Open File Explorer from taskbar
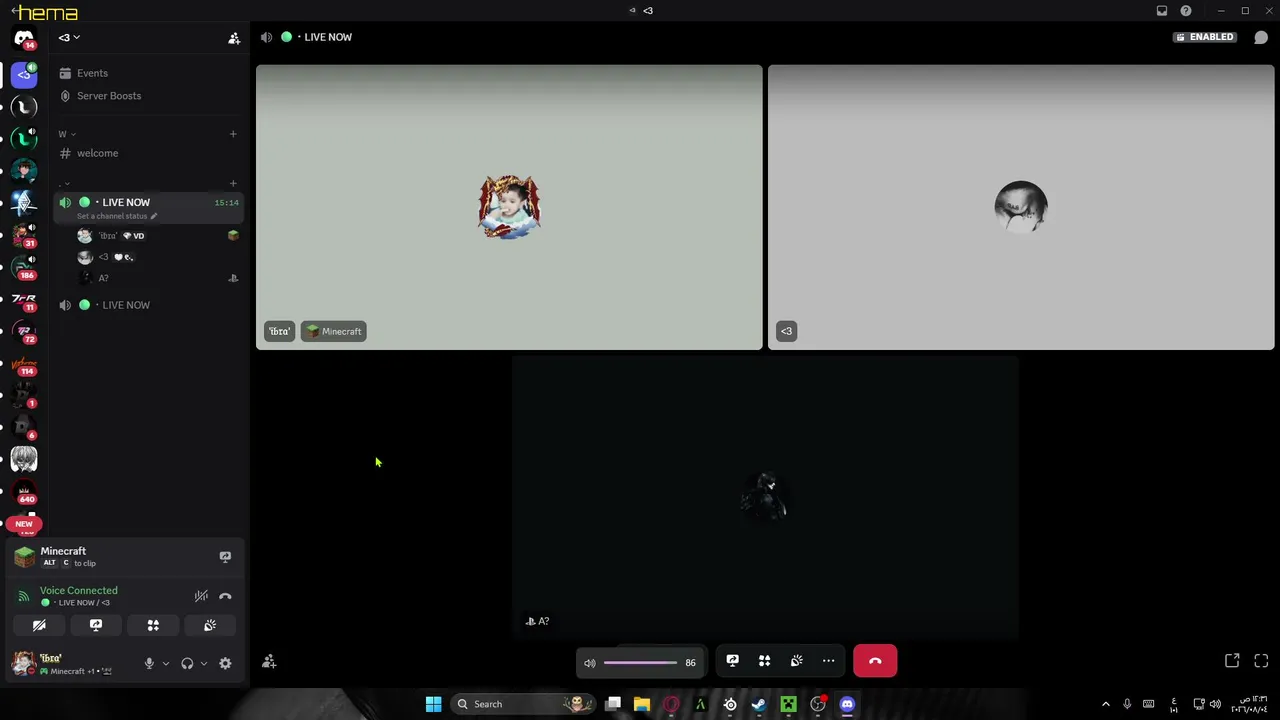 [642, 704]
